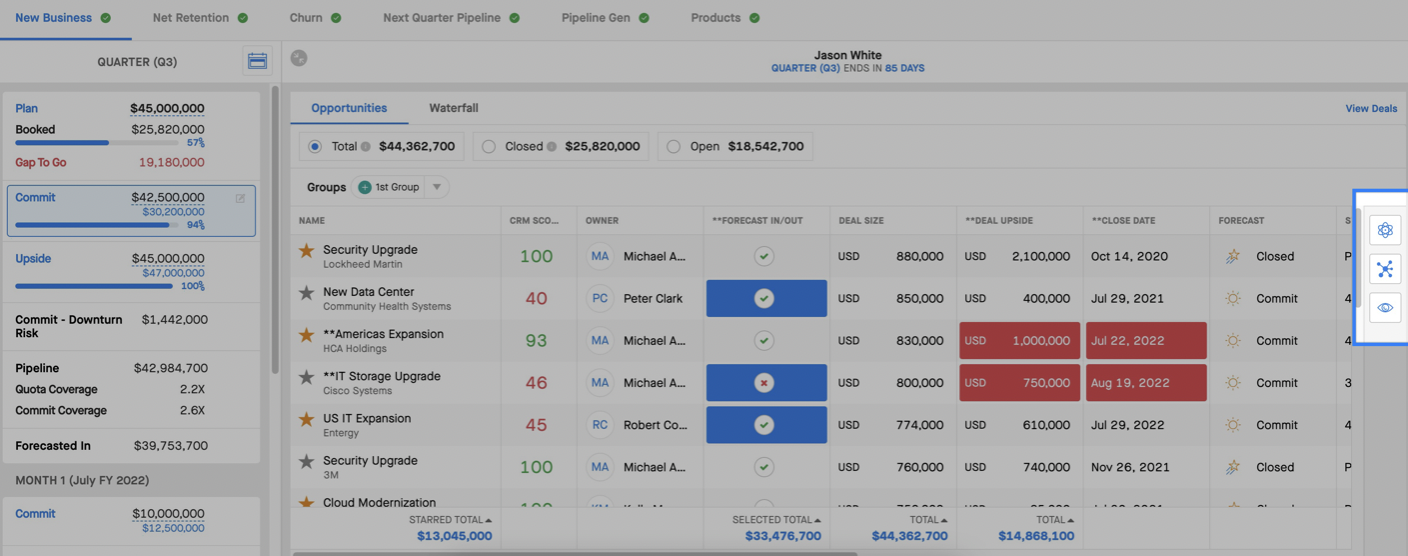Click the edit pencil icon on Commit card

(240, 198)
